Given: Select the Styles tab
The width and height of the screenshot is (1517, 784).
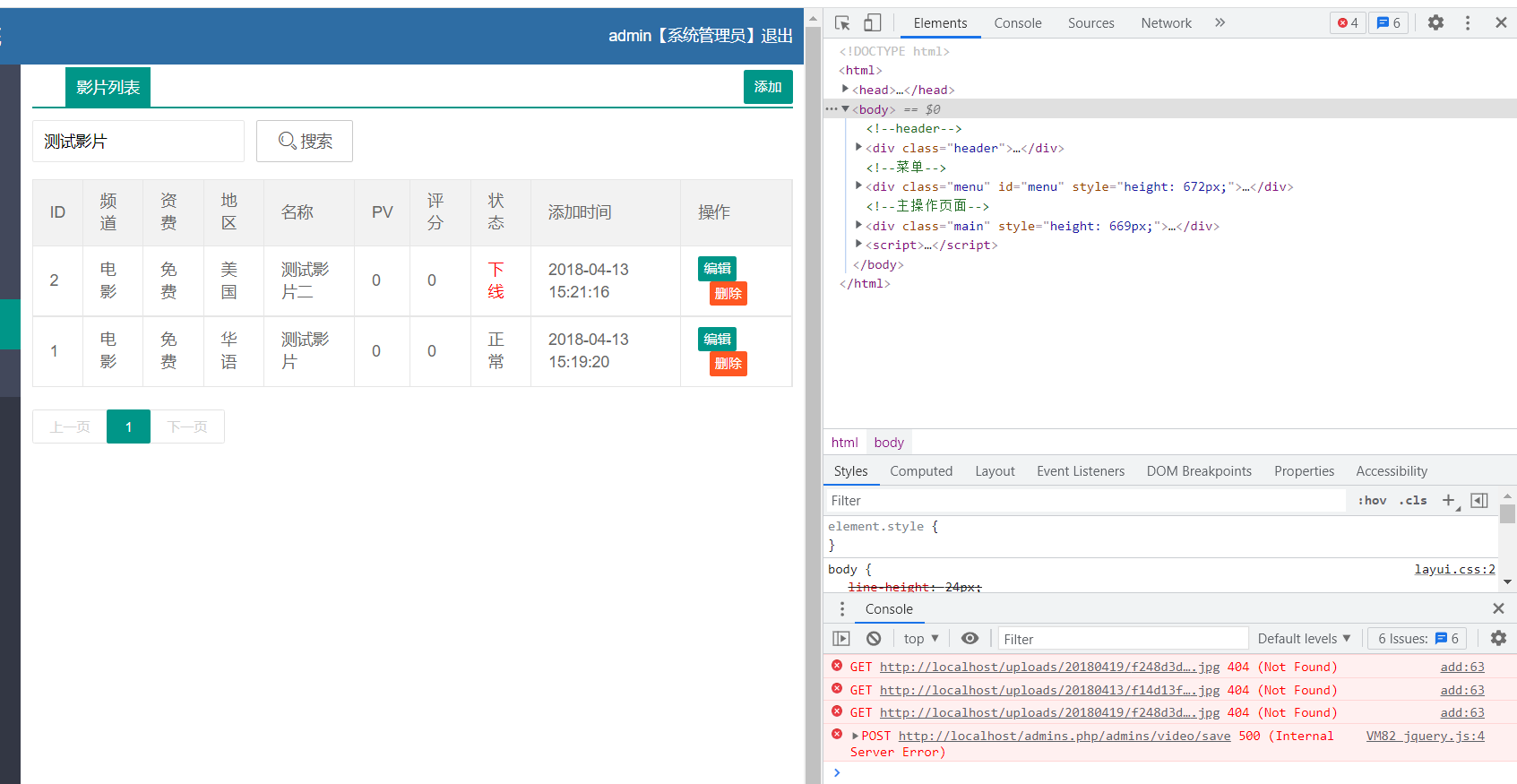Looking at the screenshot, I should (x=850, y=471).
